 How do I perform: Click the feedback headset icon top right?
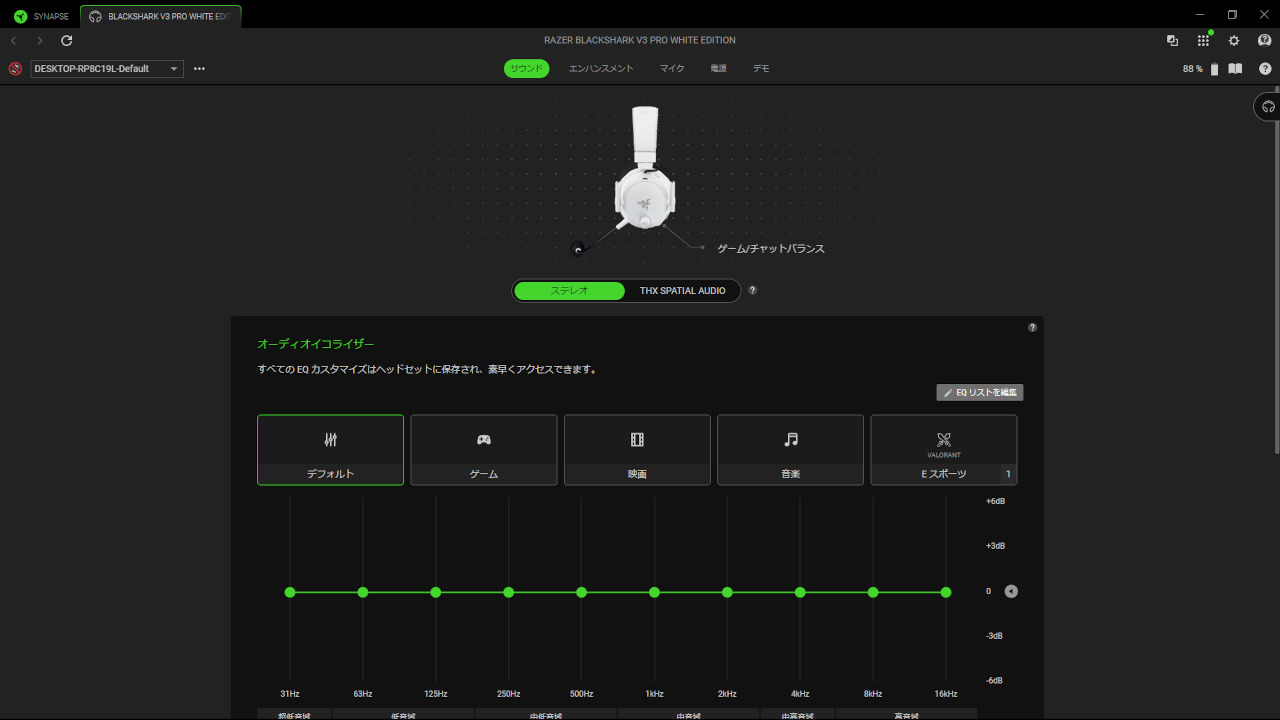(x=1265, y=41)
